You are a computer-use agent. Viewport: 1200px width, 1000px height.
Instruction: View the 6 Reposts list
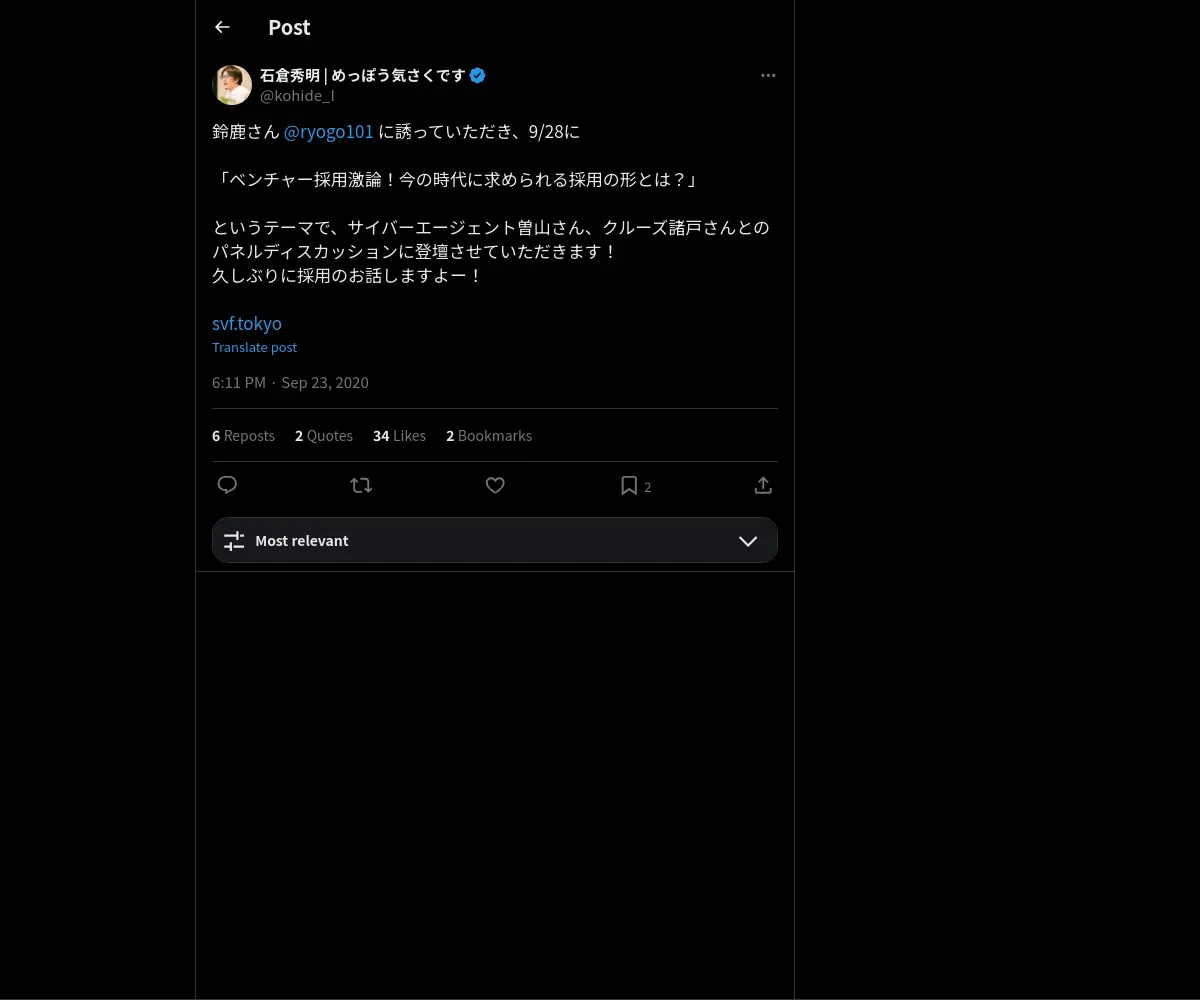coord(243,436)
